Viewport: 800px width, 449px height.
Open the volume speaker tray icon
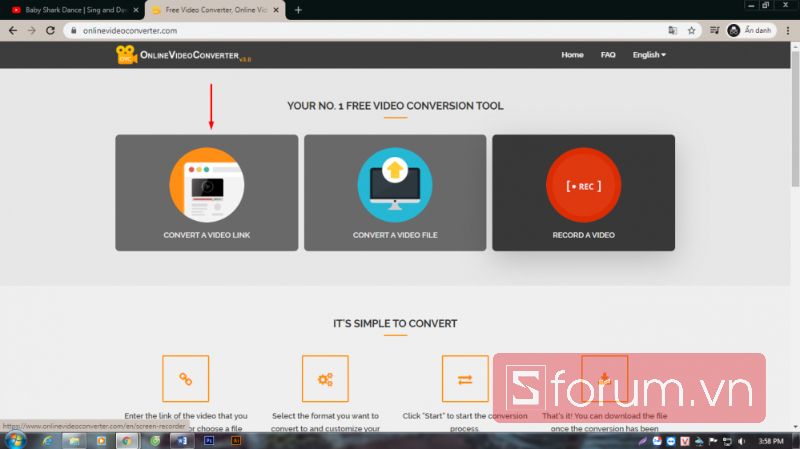click(741, 441)
